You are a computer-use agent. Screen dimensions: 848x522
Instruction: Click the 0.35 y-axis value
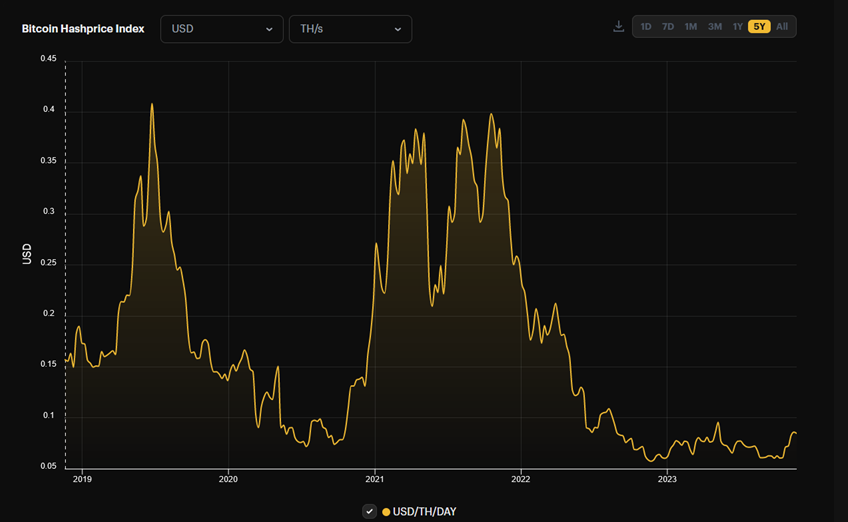click(x=49, y=161)
